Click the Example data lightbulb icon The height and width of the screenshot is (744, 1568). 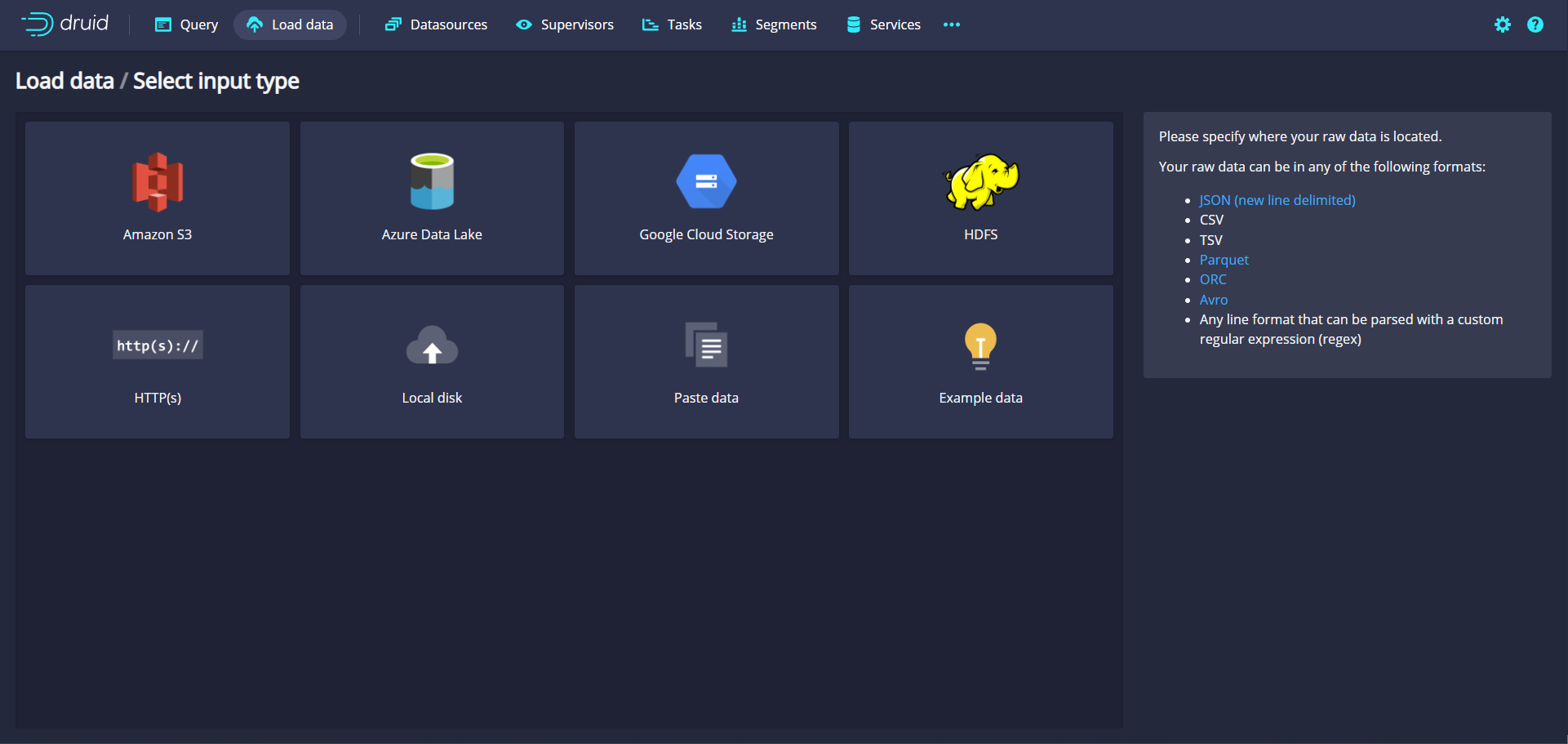pyautogui.click(x=980, y=346)
